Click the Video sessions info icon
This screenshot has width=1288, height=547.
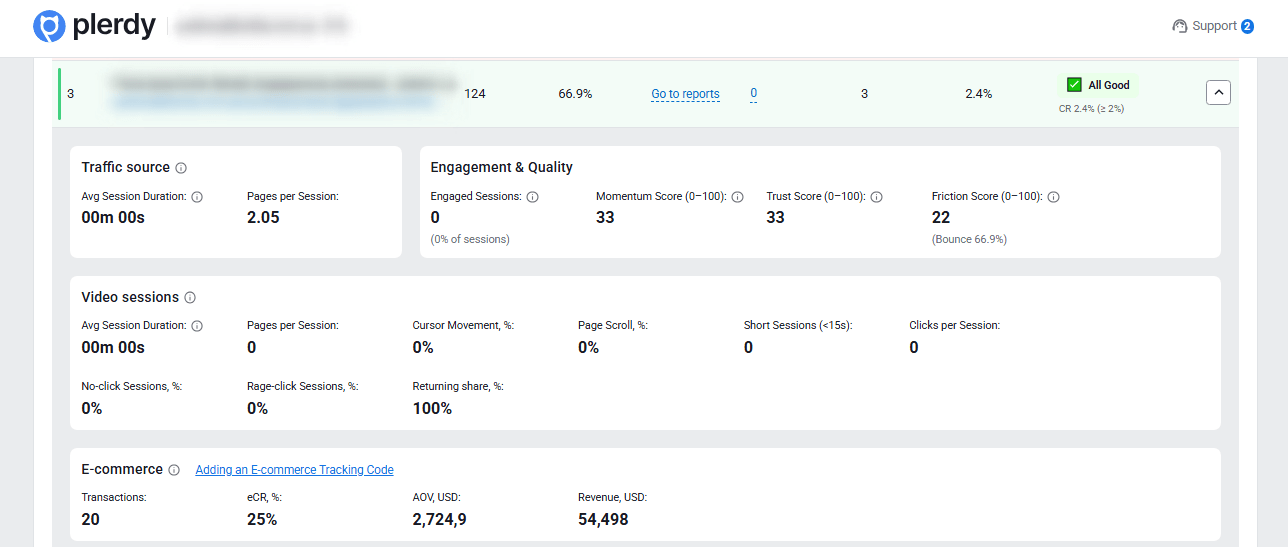pyautogui.click(x=190, y=298)
